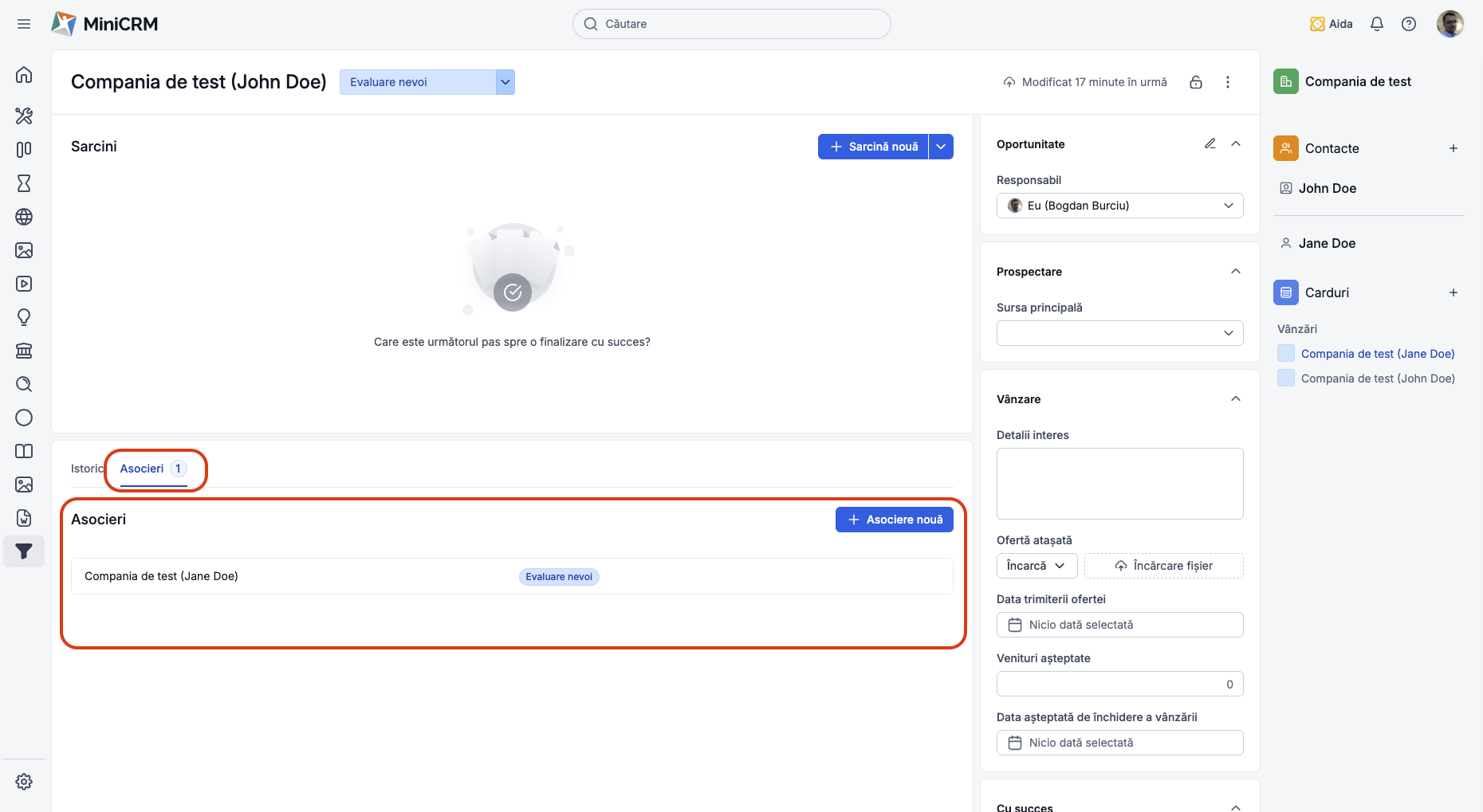The height and width of the screenshot is (812, 1483).
Task: Edit Oportunitate section with pencil icon
Action: click(x=1210, y=143)
